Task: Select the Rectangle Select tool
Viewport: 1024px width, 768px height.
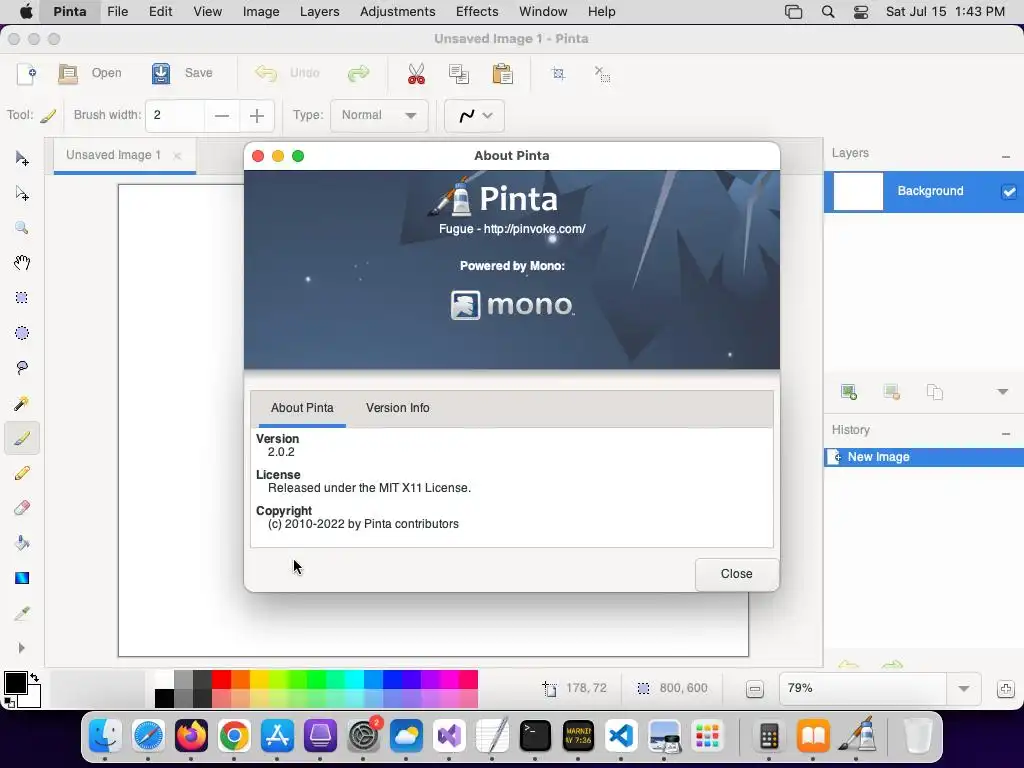Action: 22,298
